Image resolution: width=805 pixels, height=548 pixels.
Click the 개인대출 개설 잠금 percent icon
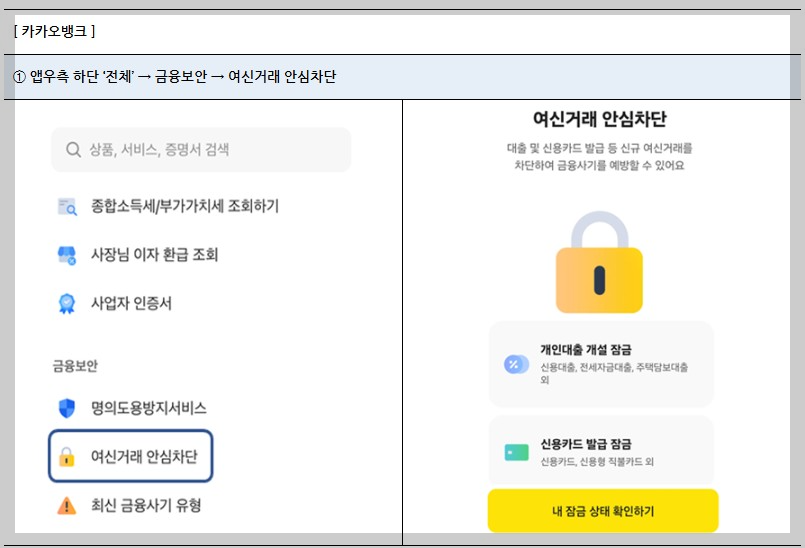click(x=516, y=364)
